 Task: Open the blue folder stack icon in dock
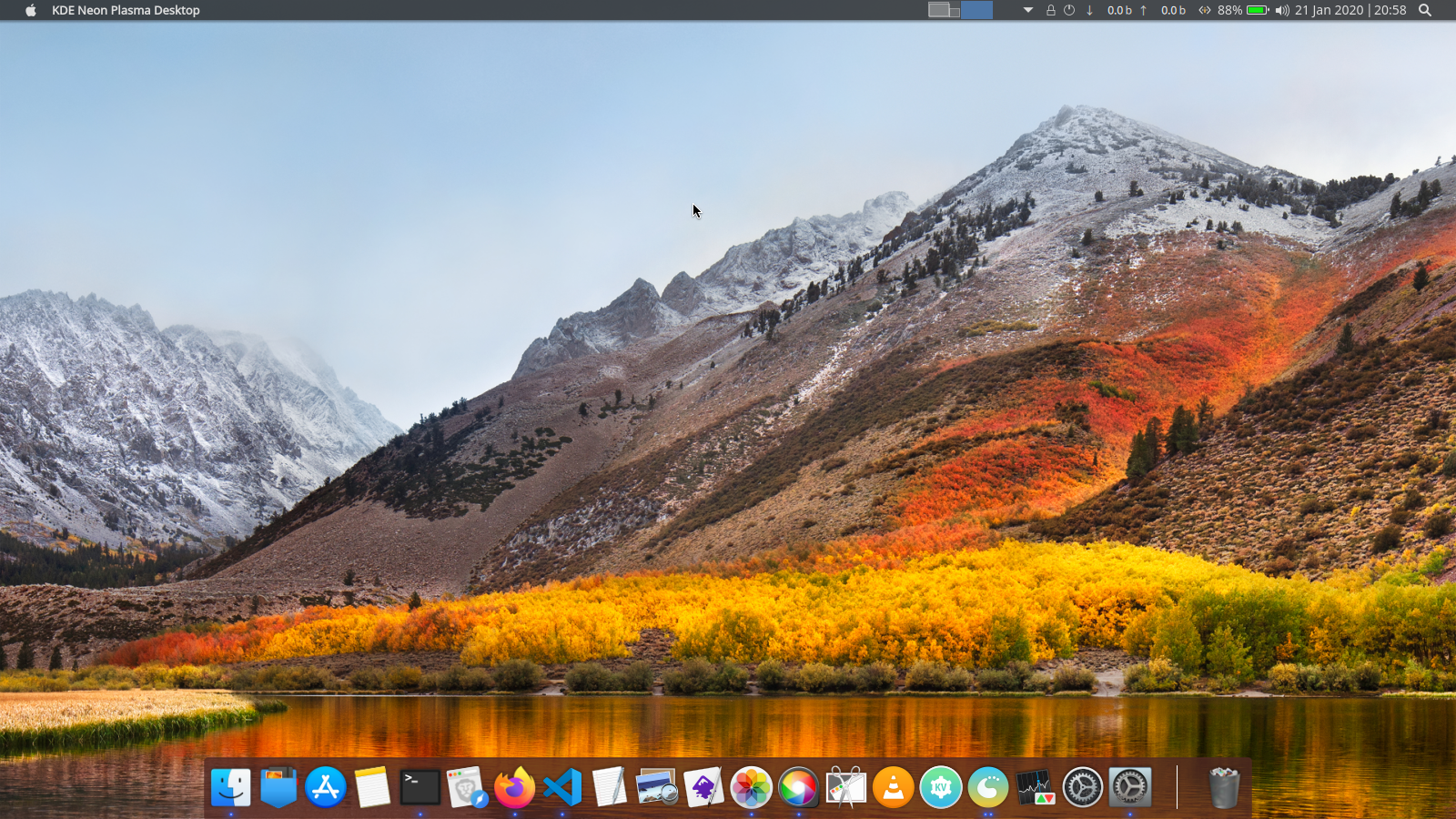click(x=278, y=787)
